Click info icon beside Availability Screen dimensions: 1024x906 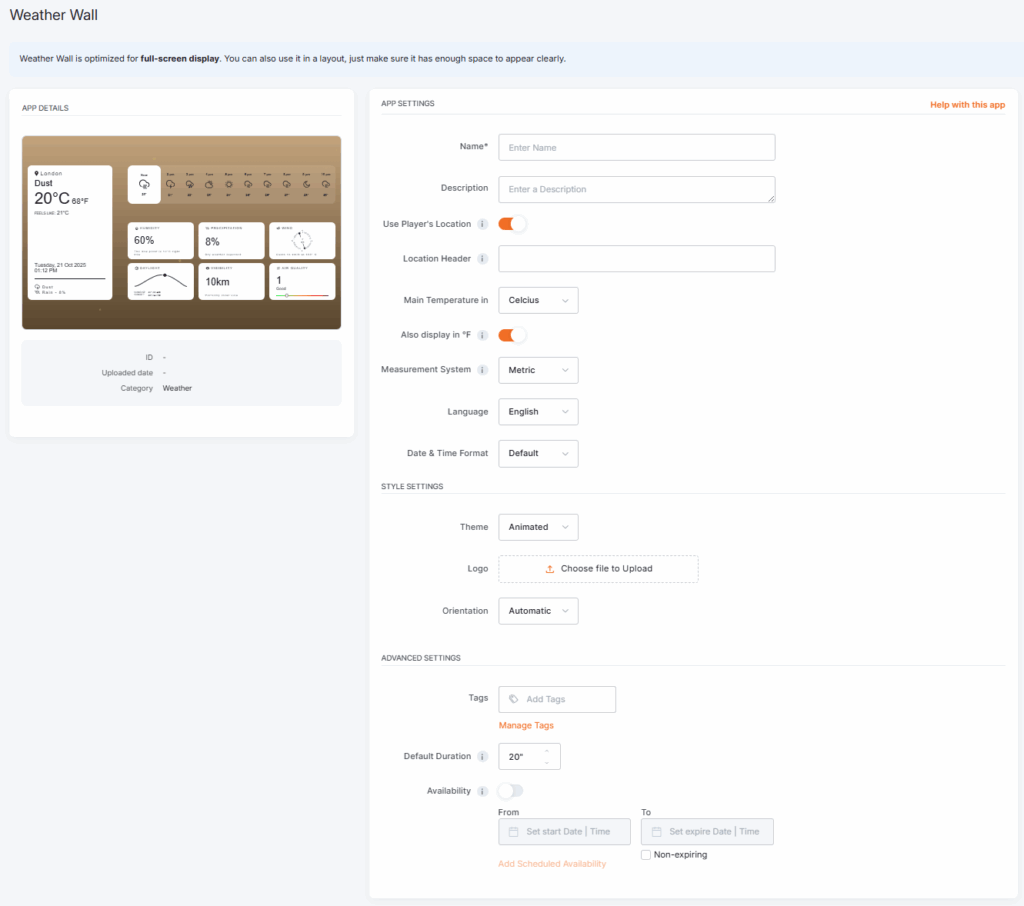tap(483, 791)
